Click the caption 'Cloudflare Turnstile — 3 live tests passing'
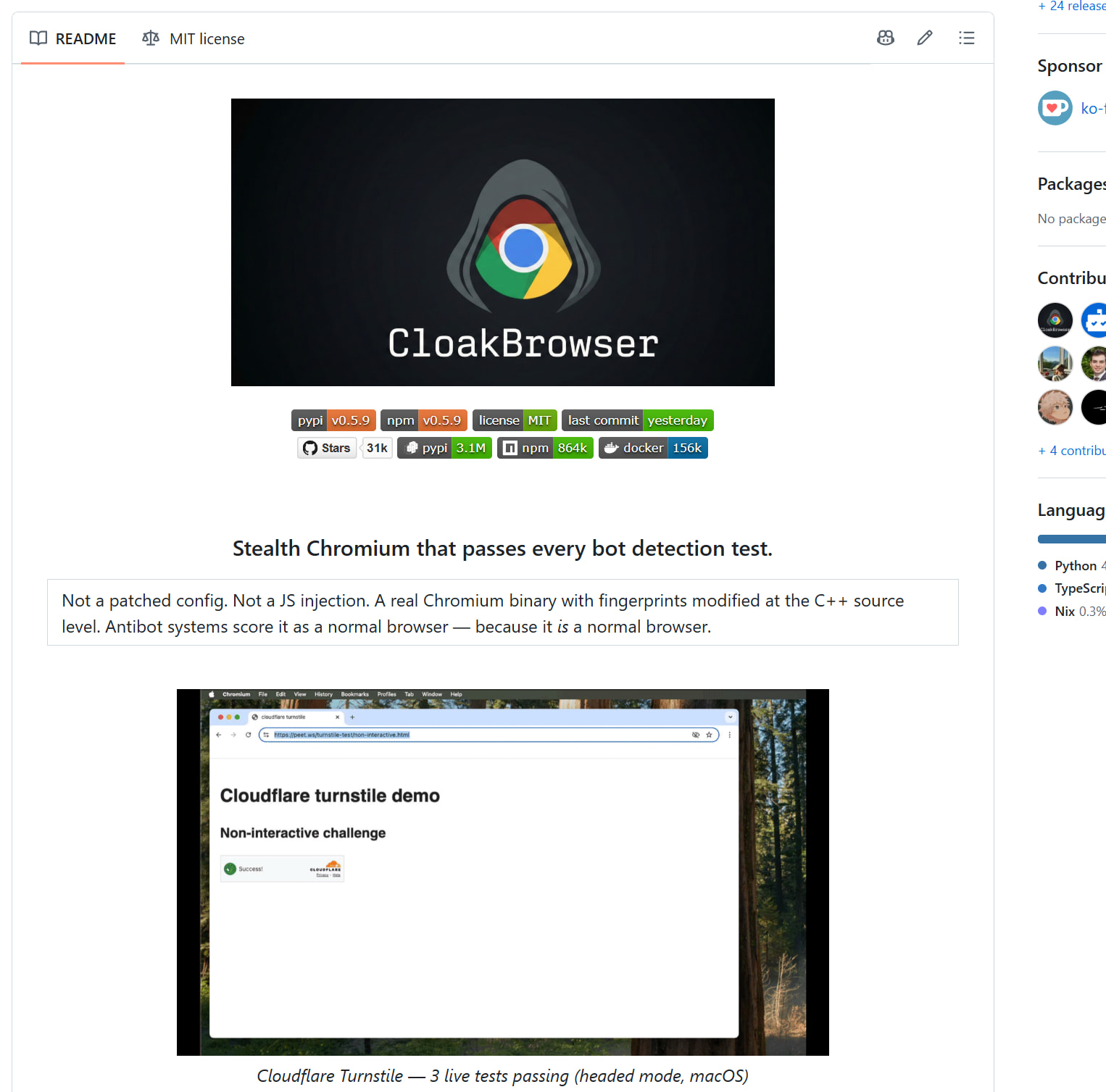Image resolution: width=1106 pixels, height=1092 pixels. click(x=503, y=1076)
